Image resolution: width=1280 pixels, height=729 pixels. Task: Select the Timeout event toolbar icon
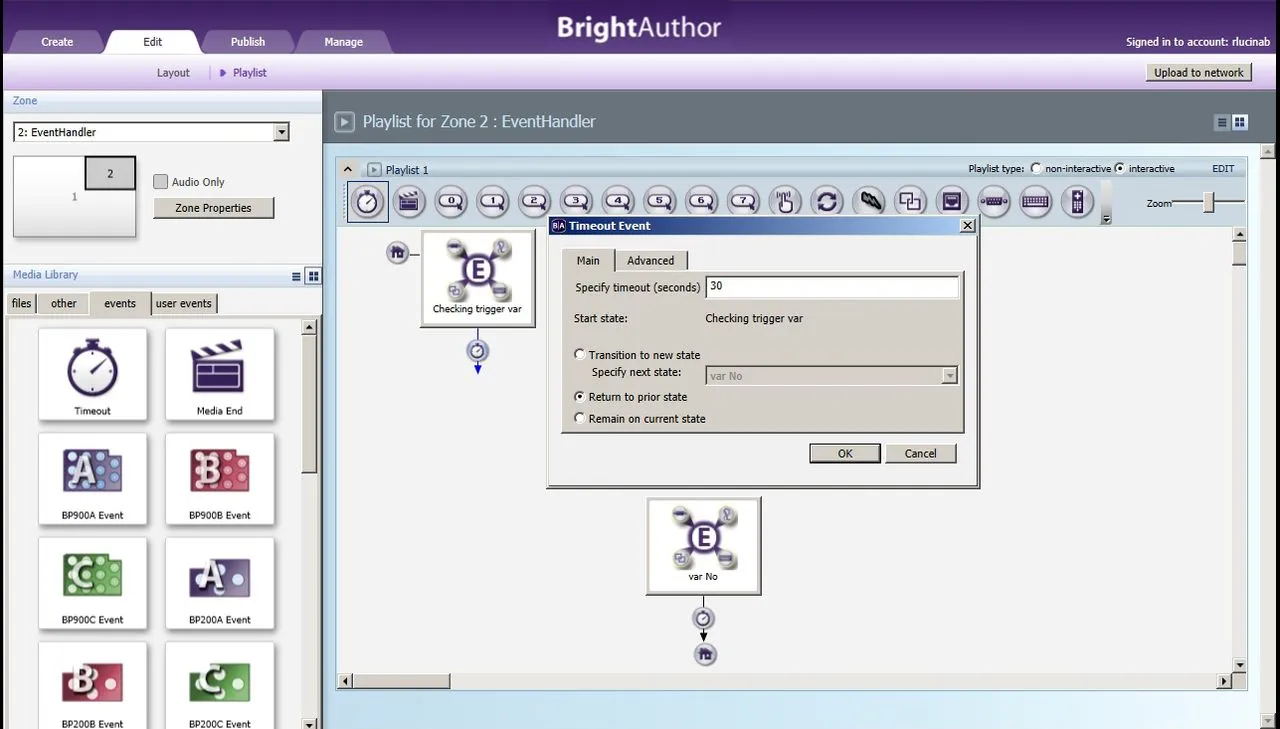pos(368,202)
